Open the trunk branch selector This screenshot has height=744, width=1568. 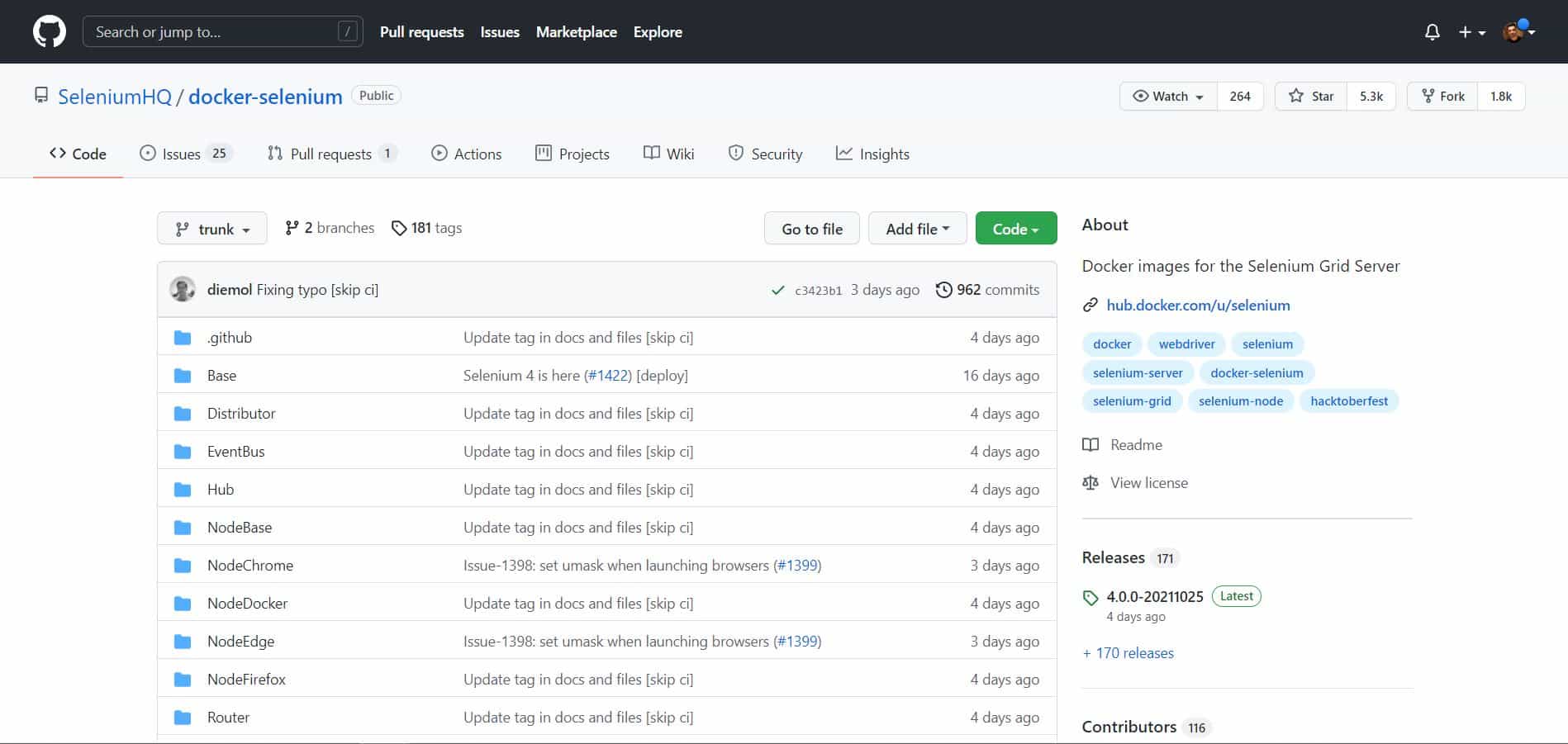212,229
